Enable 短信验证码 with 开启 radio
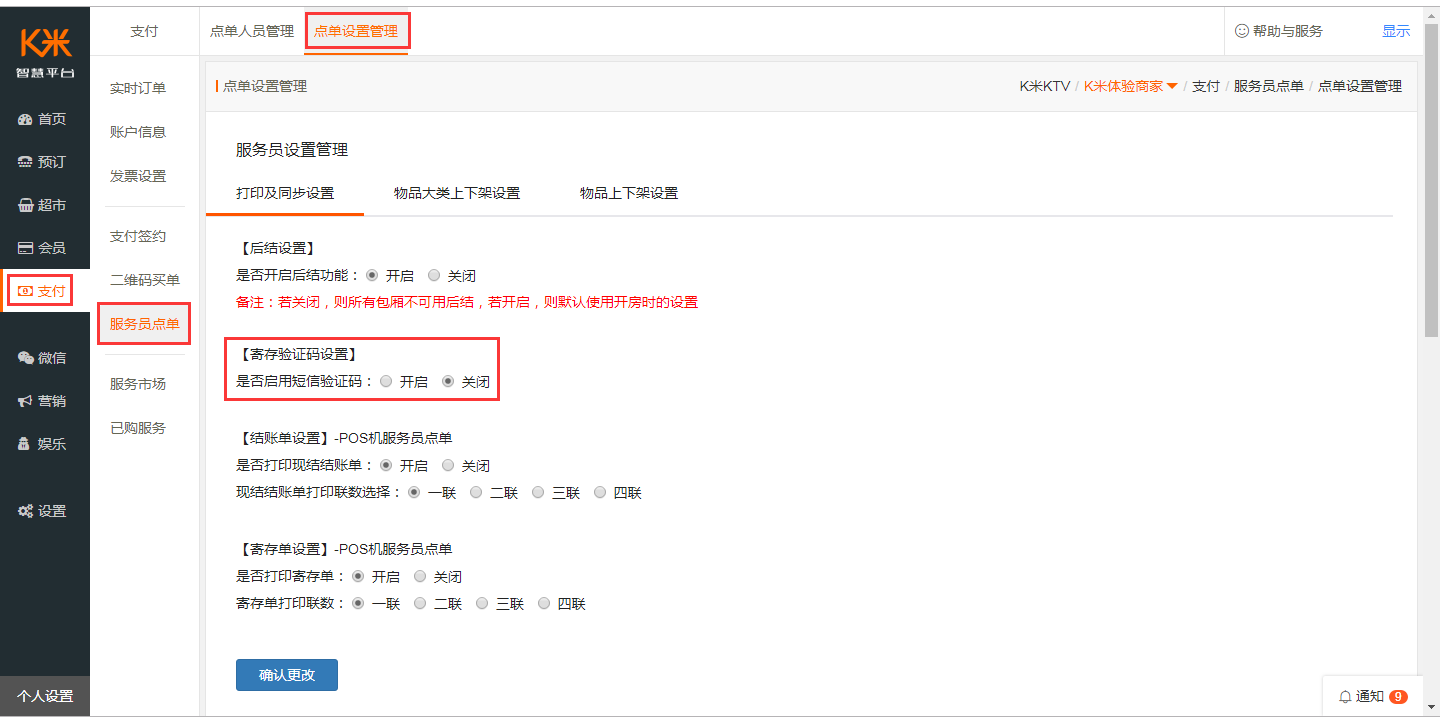 tap(386, 381)
